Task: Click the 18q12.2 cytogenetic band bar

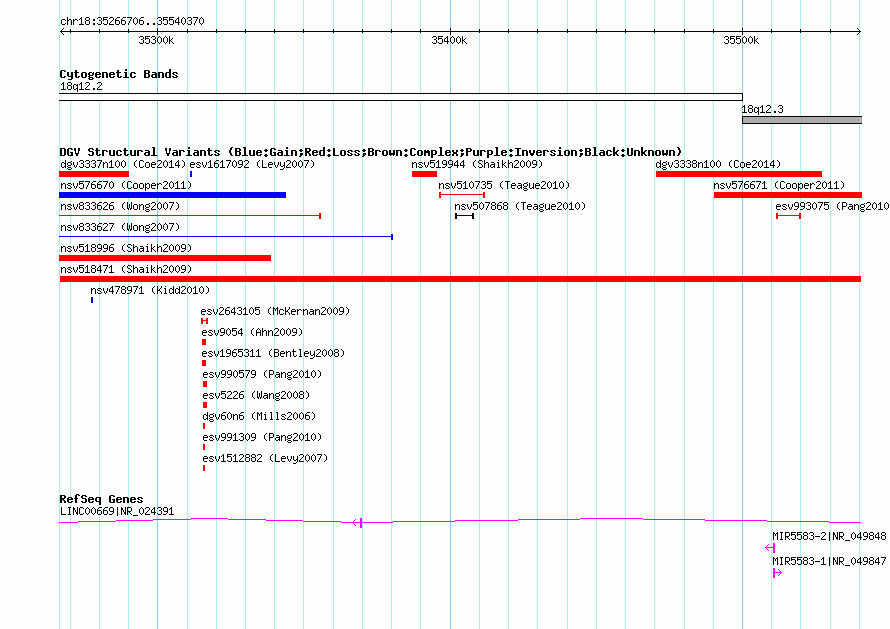Action: pos(401,97)
